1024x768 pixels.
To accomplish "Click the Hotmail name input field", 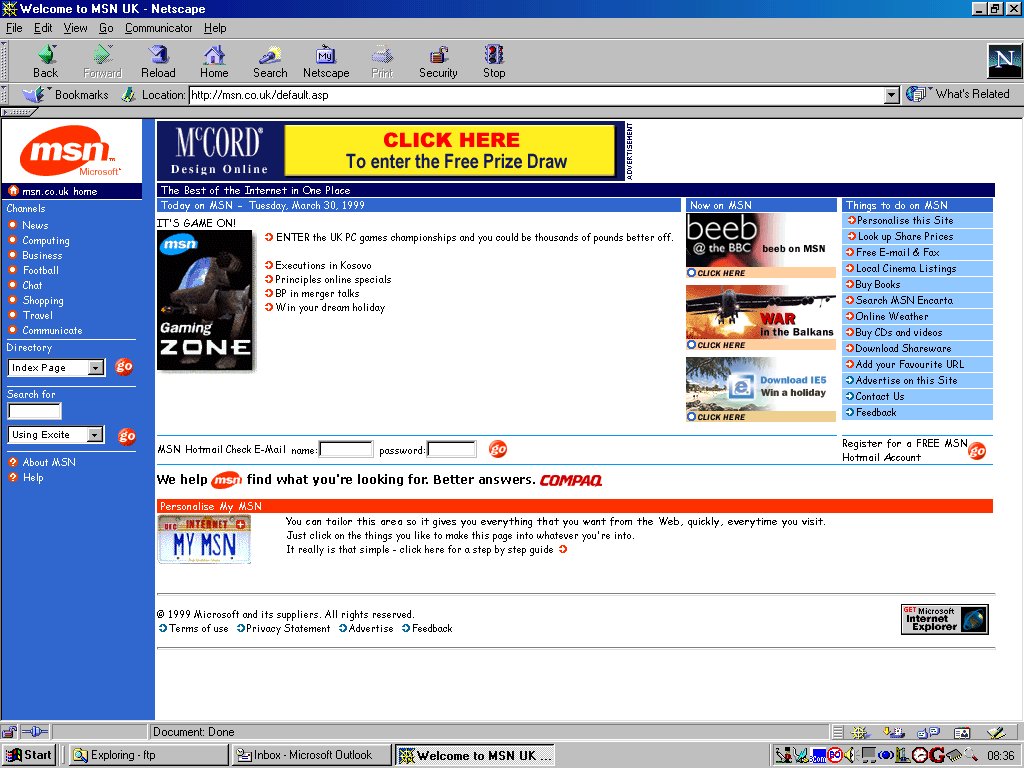I will coord(345,449).
